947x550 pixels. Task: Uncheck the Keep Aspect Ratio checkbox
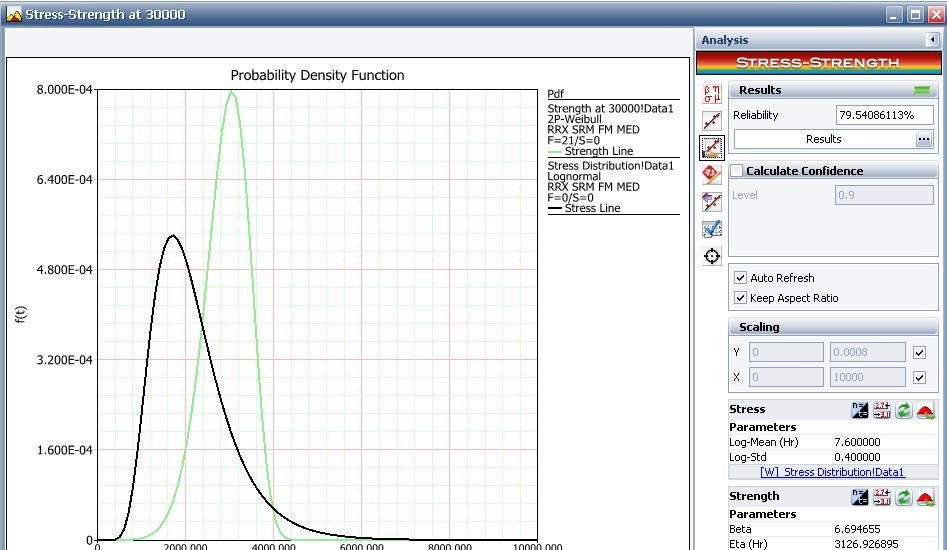click(x=740, y=298)
